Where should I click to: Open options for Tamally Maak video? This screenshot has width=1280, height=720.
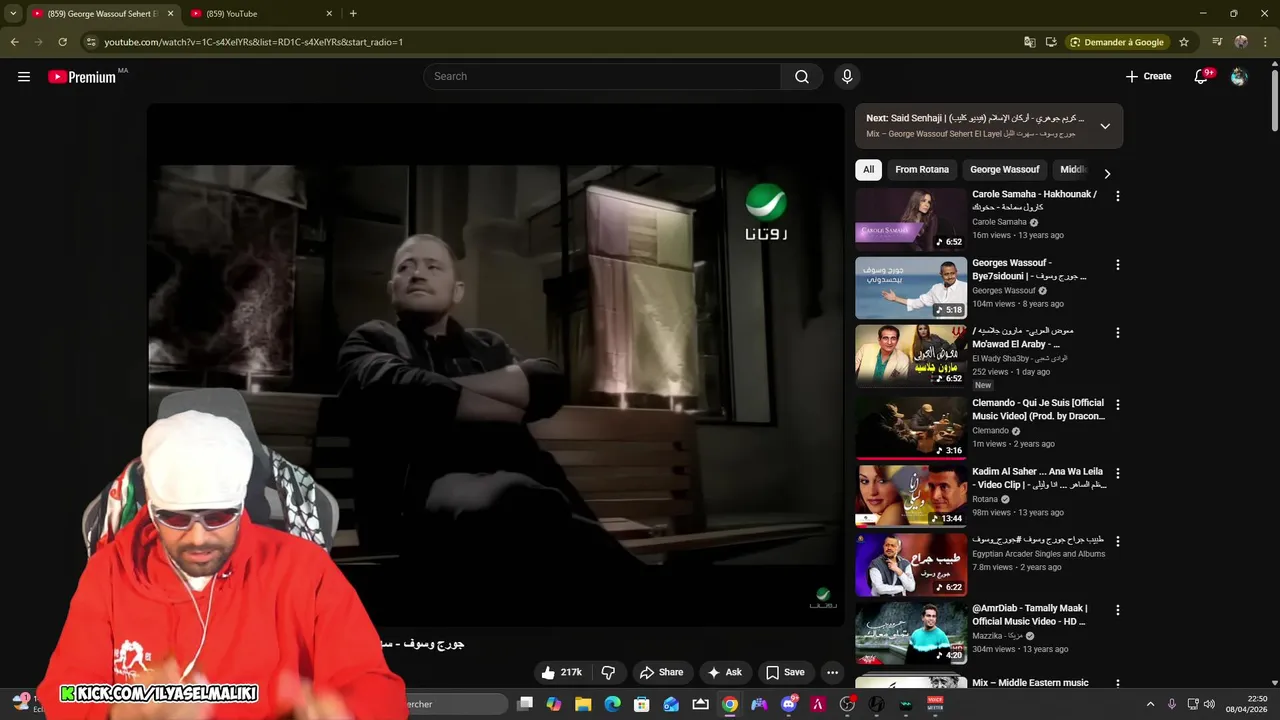[x=1118, y=610]
